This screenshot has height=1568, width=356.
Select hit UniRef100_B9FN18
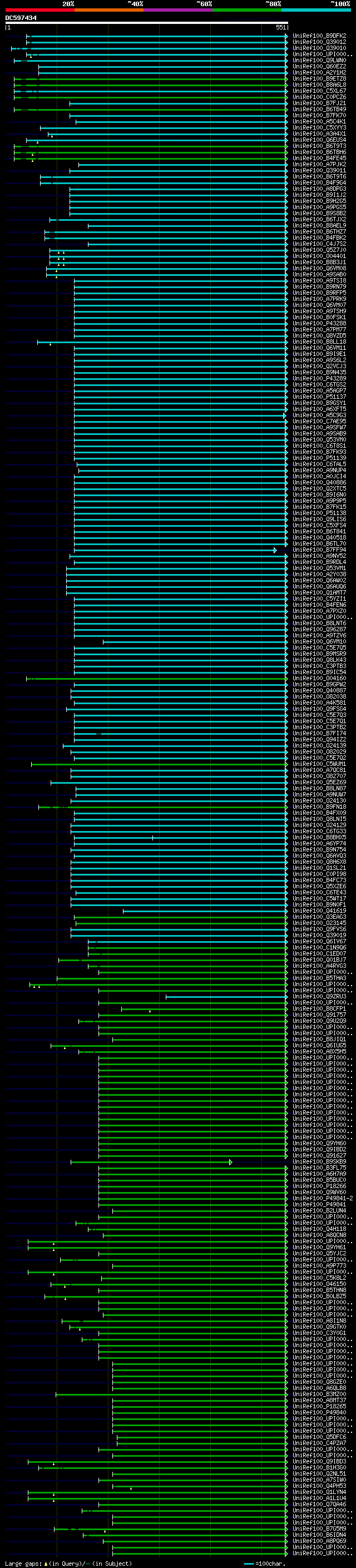coord(319,807)
